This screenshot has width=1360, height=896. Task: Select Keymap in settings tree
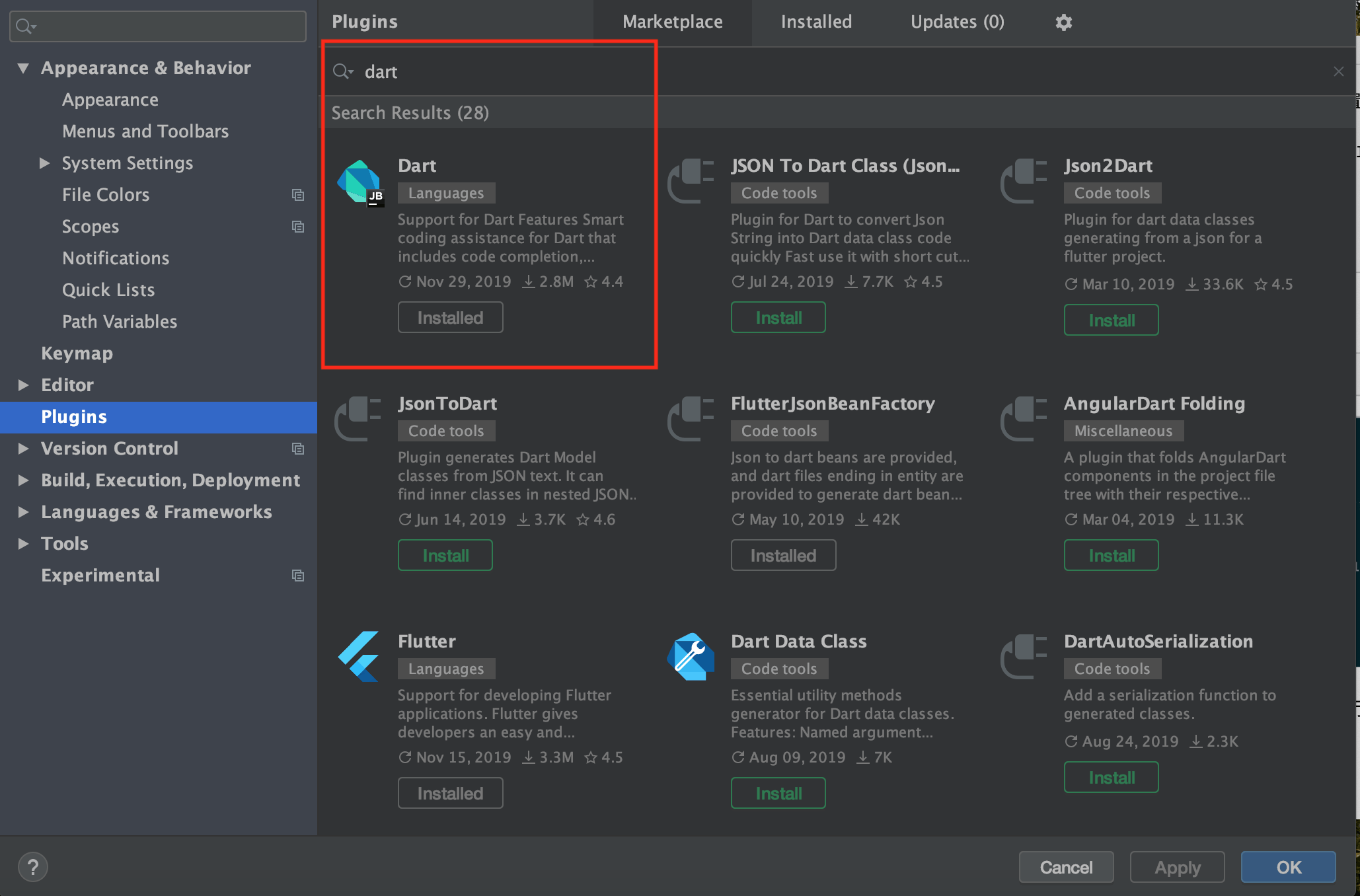pos(77,354)
